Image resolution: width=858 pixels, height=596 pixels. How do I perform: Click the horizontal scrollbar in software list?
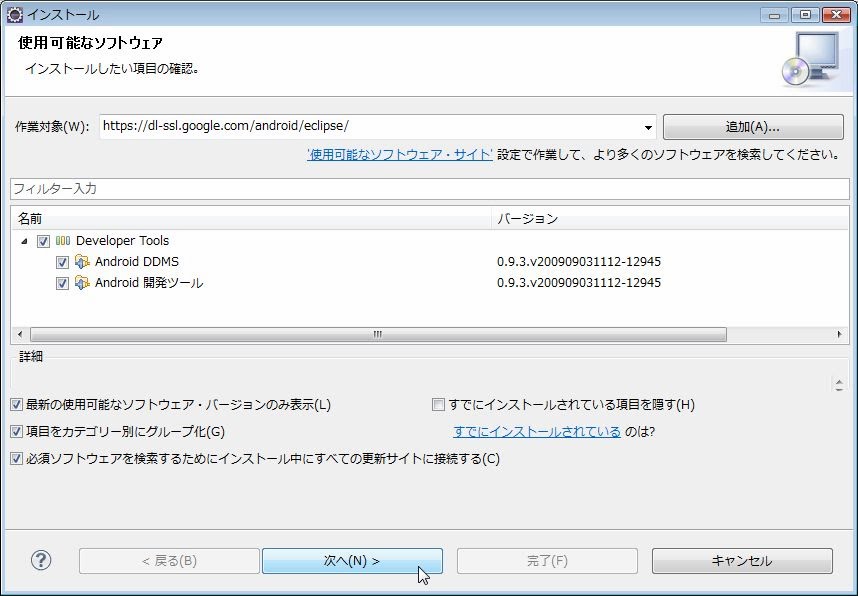point(378,335)
